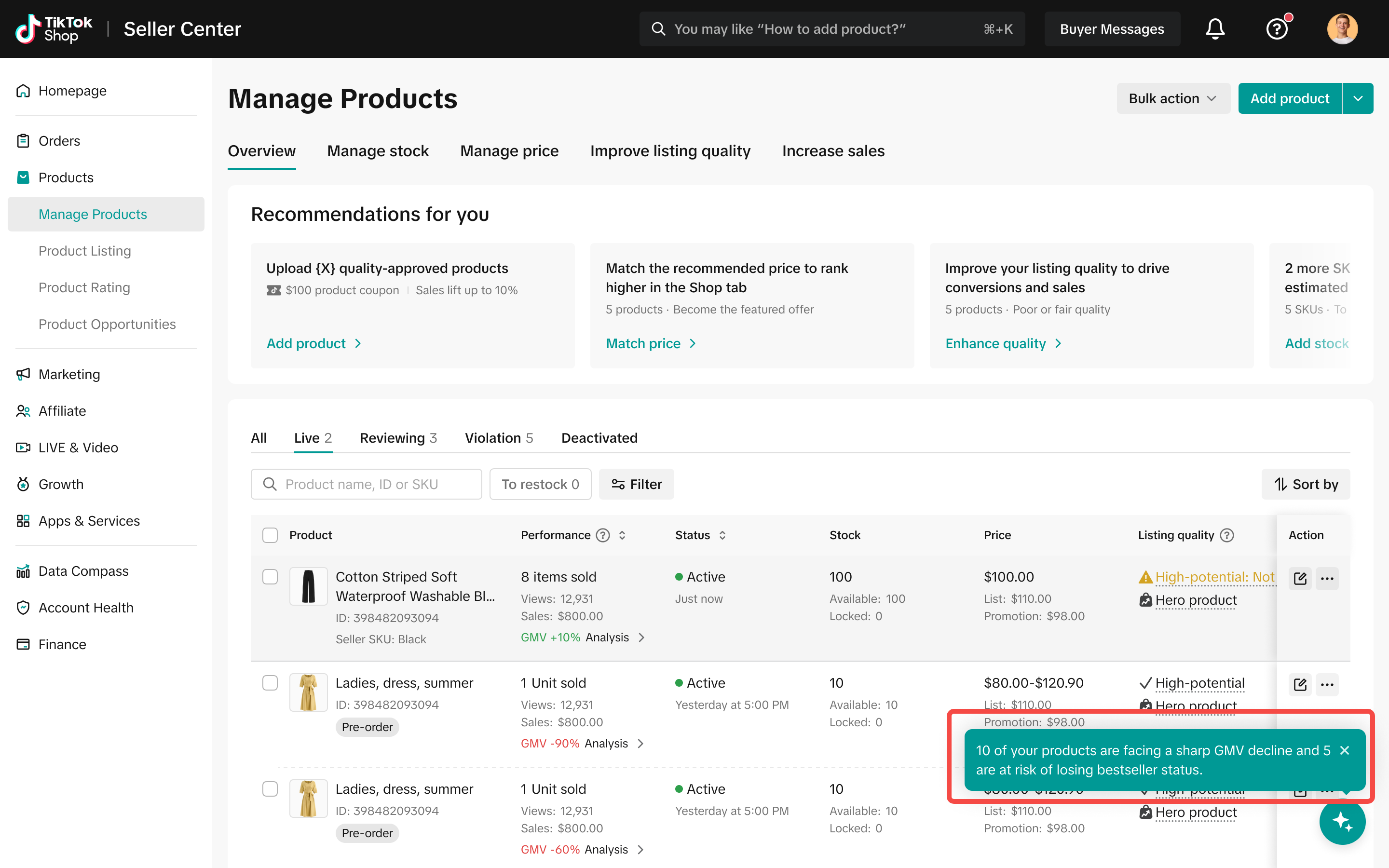Switch to the Manage stock tab
Screen dimensions: 1389x868
378,151
